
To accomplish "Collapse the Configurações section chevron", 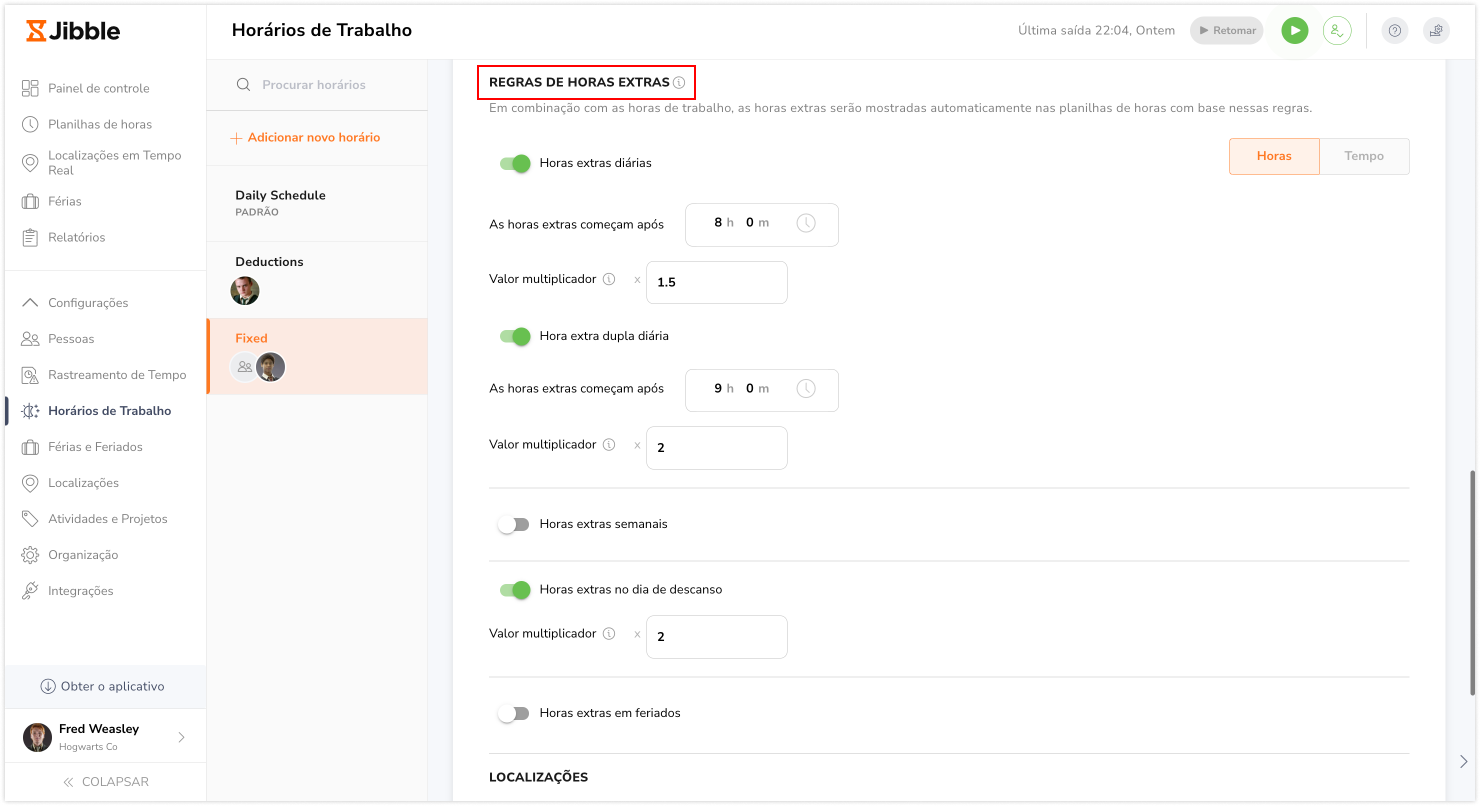I will point(30,303).
